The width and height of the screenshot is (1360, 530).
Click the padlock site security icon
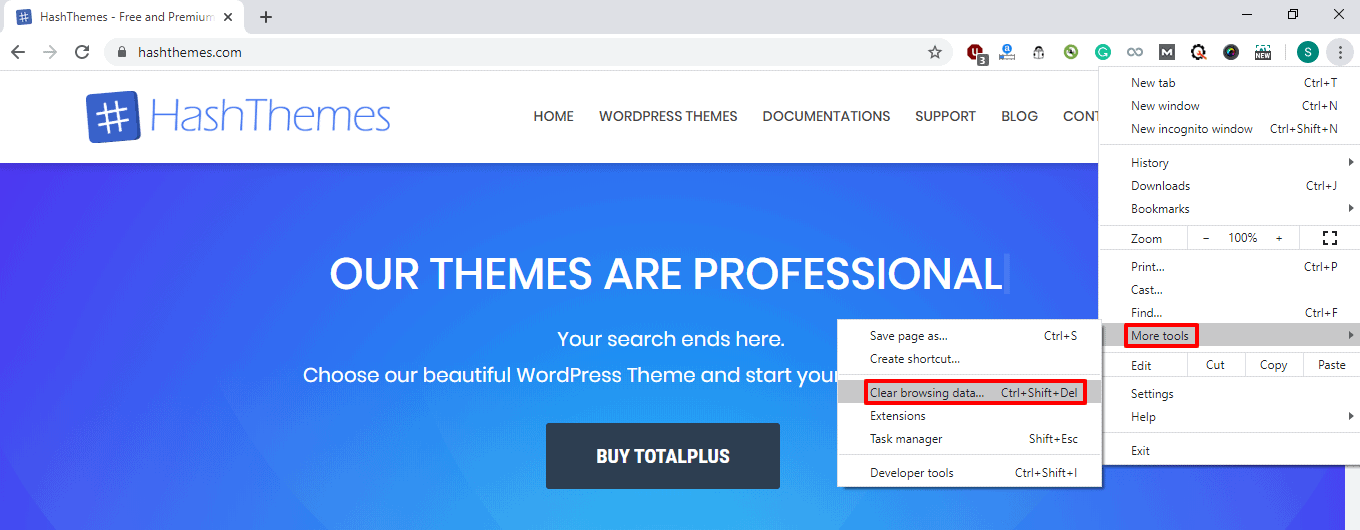[x=122, y=52]
